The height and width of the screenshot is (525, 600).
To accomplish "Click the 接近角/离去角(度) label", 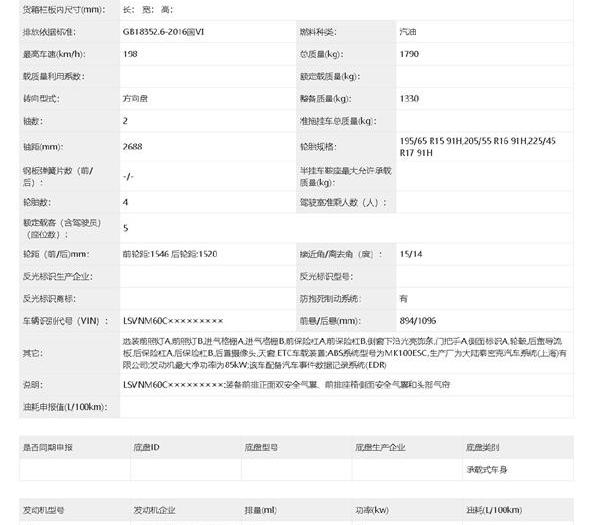I will (x=341, y=254).
